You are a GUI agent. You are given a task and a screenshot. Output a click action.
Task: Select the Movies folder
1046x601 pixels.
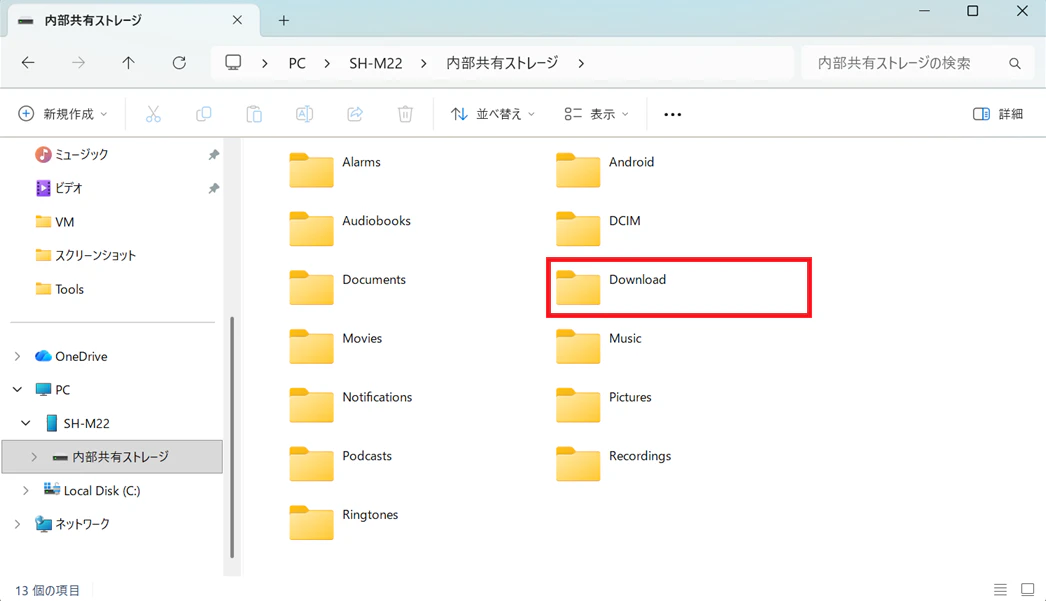click(336, 346)
